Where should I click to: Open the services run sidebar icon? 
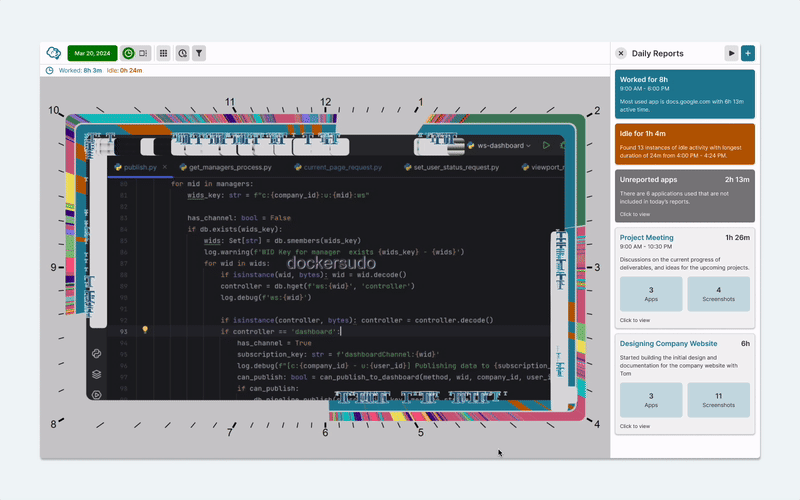[x=96, y=394]
